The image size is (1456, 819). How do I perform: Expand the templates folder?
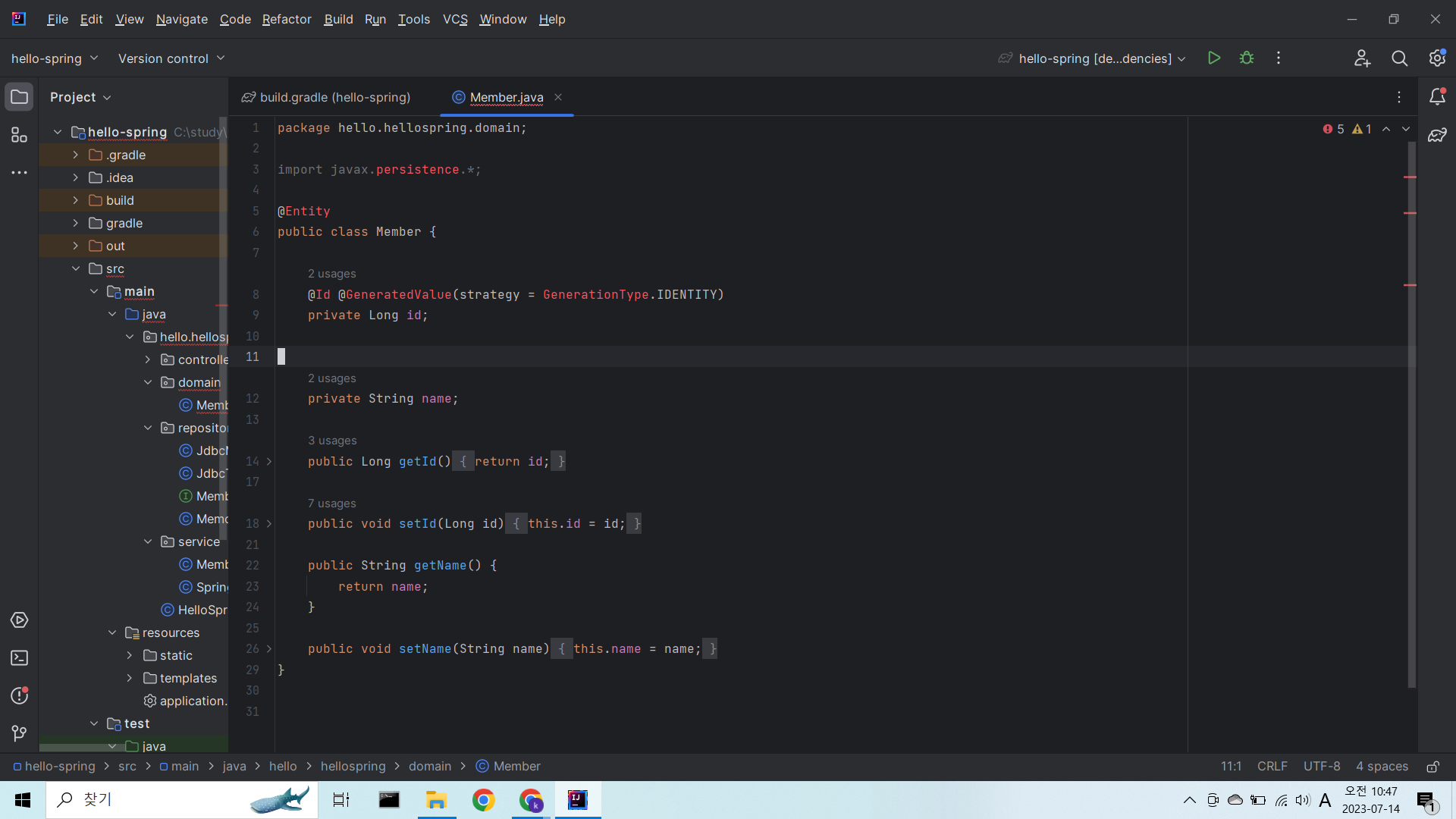(x=130, y=678)
